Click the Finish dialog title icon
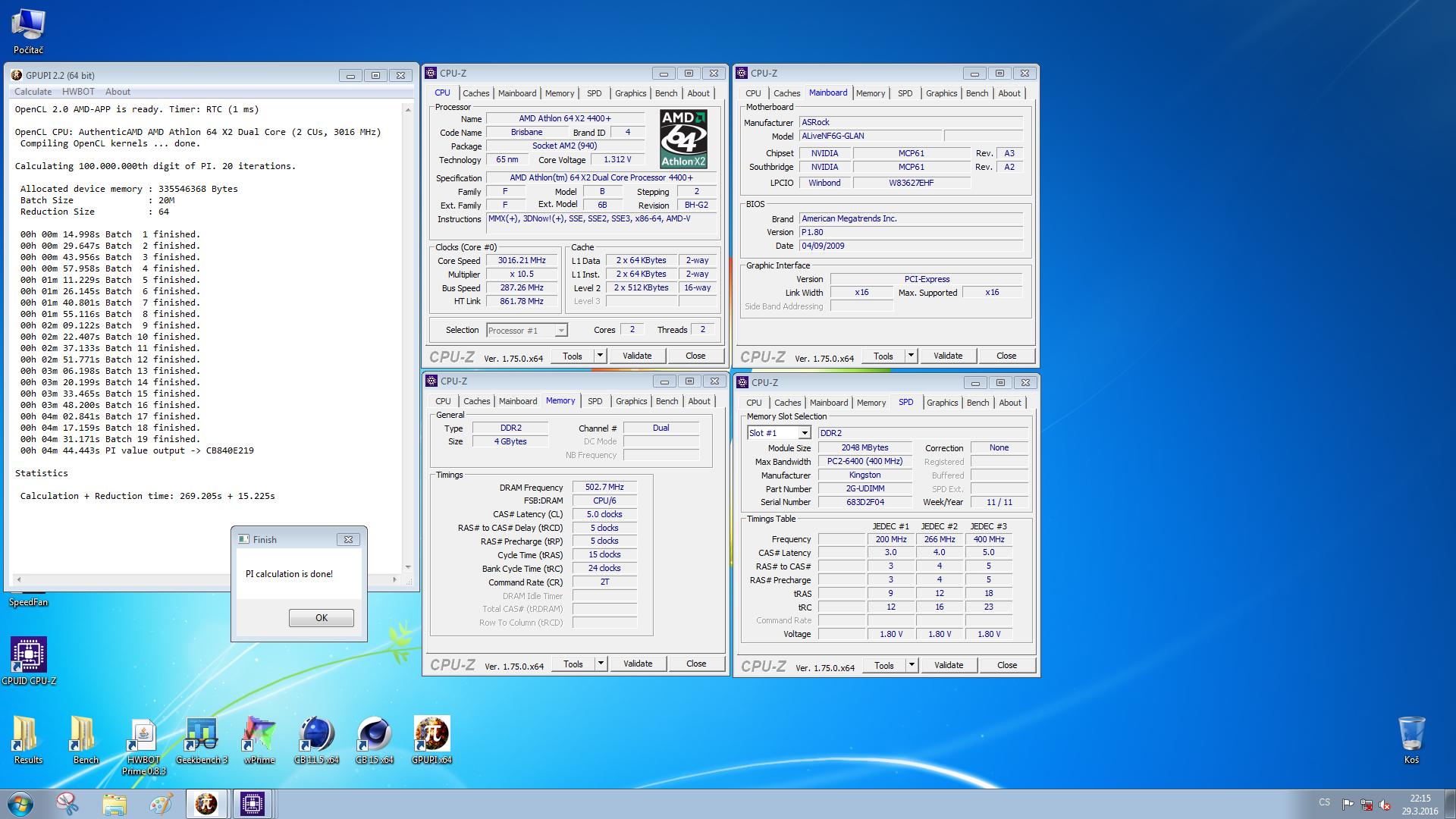The image size is (1456, 819). click(243, 539)
